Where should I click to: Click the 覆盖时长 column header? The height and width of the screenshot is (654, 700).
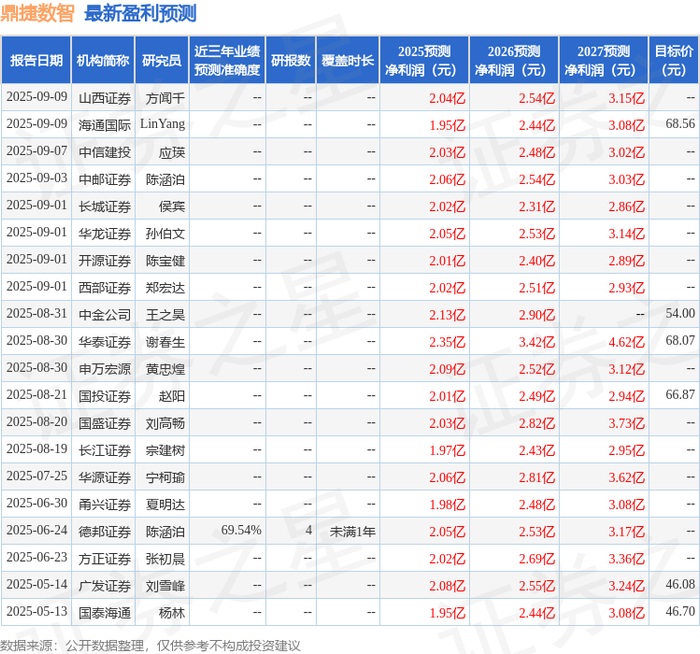point(348,60)
